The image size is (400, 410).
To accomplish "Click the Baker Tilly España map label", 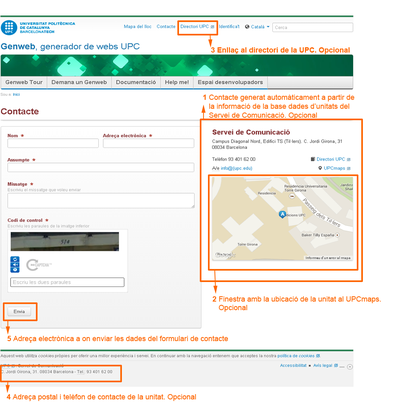I will coord(317,235).
